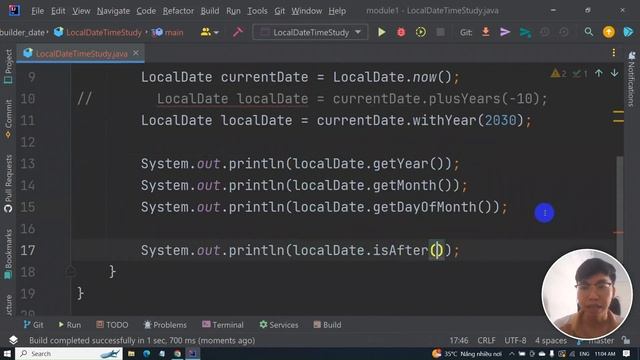Open Run menu
The image size is (640, 360).
point(233,11)
